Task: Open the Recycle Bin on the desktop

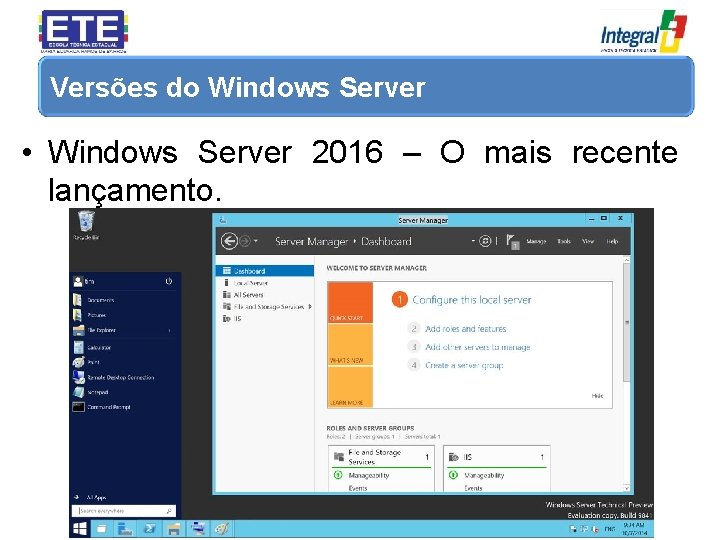Action: click(86, 225)
